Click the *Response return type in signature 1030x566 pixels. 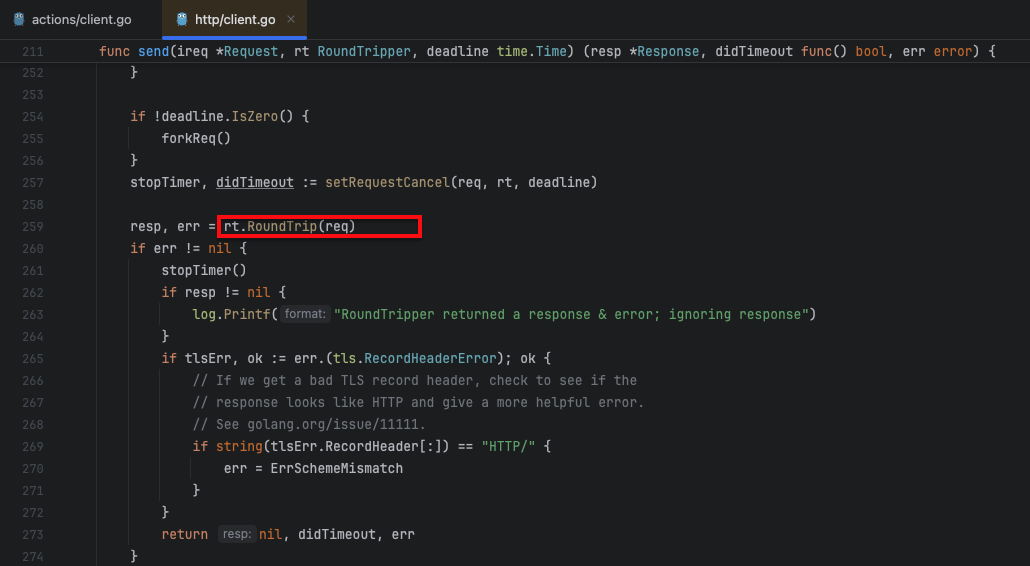pyautogui.click(x=663, y=51)
